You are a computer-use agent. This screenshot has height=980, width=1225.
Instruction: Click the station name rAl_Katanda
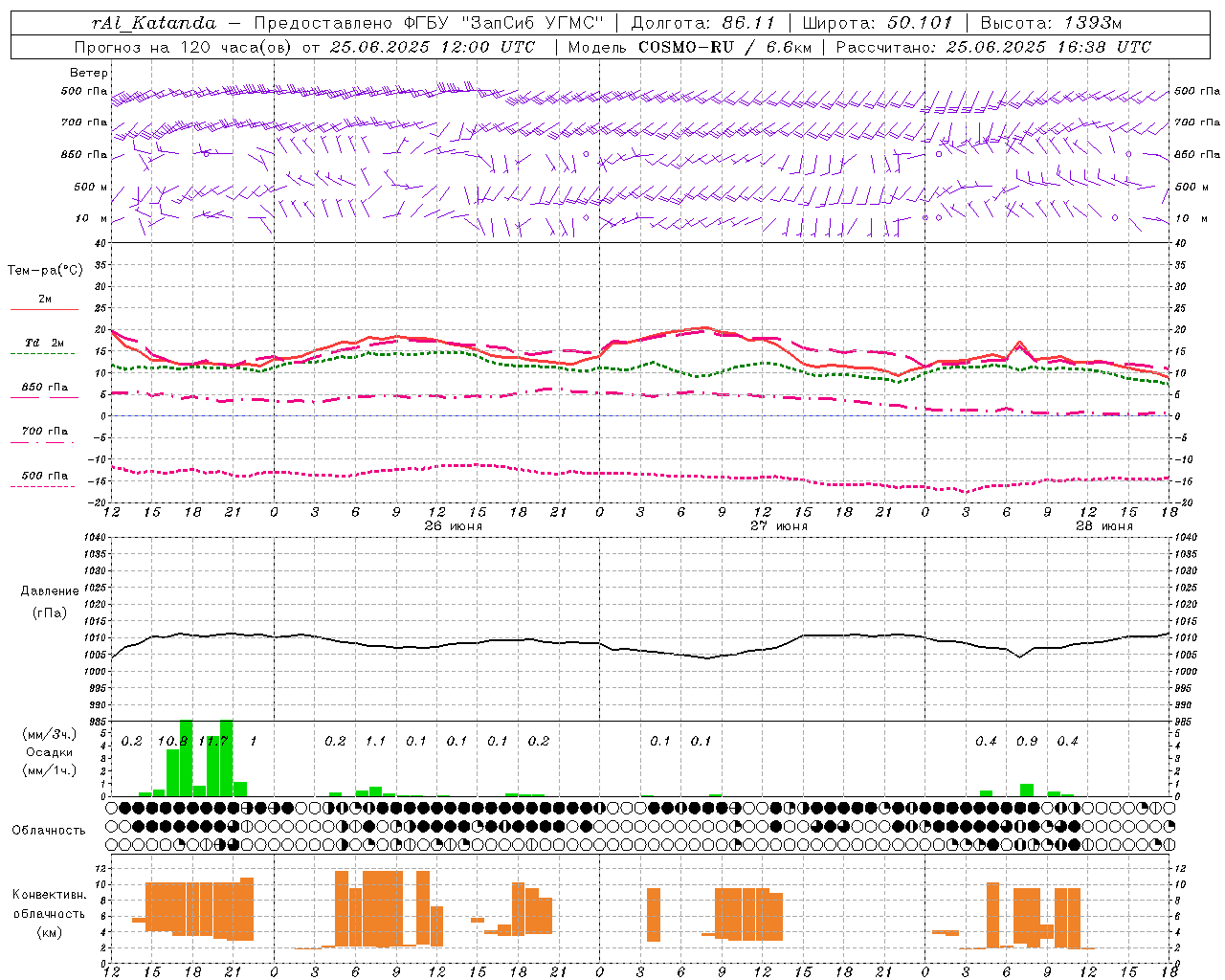153,23
